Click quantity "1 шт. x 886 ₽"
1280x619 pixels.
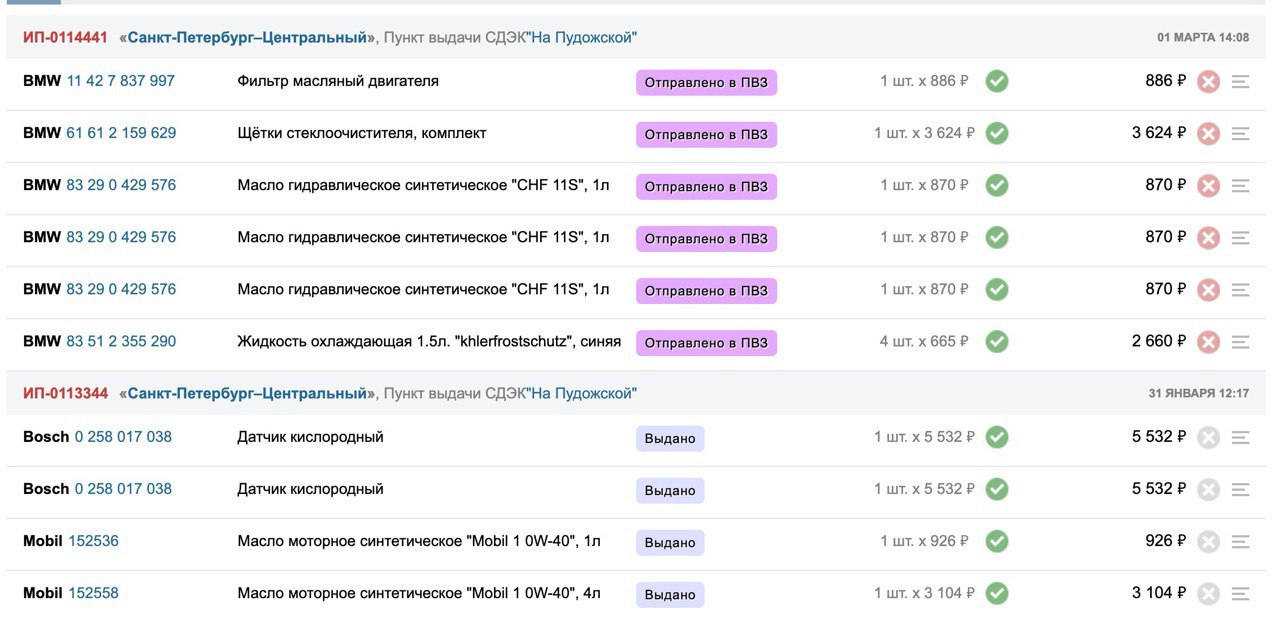click(x=925, y=81)
